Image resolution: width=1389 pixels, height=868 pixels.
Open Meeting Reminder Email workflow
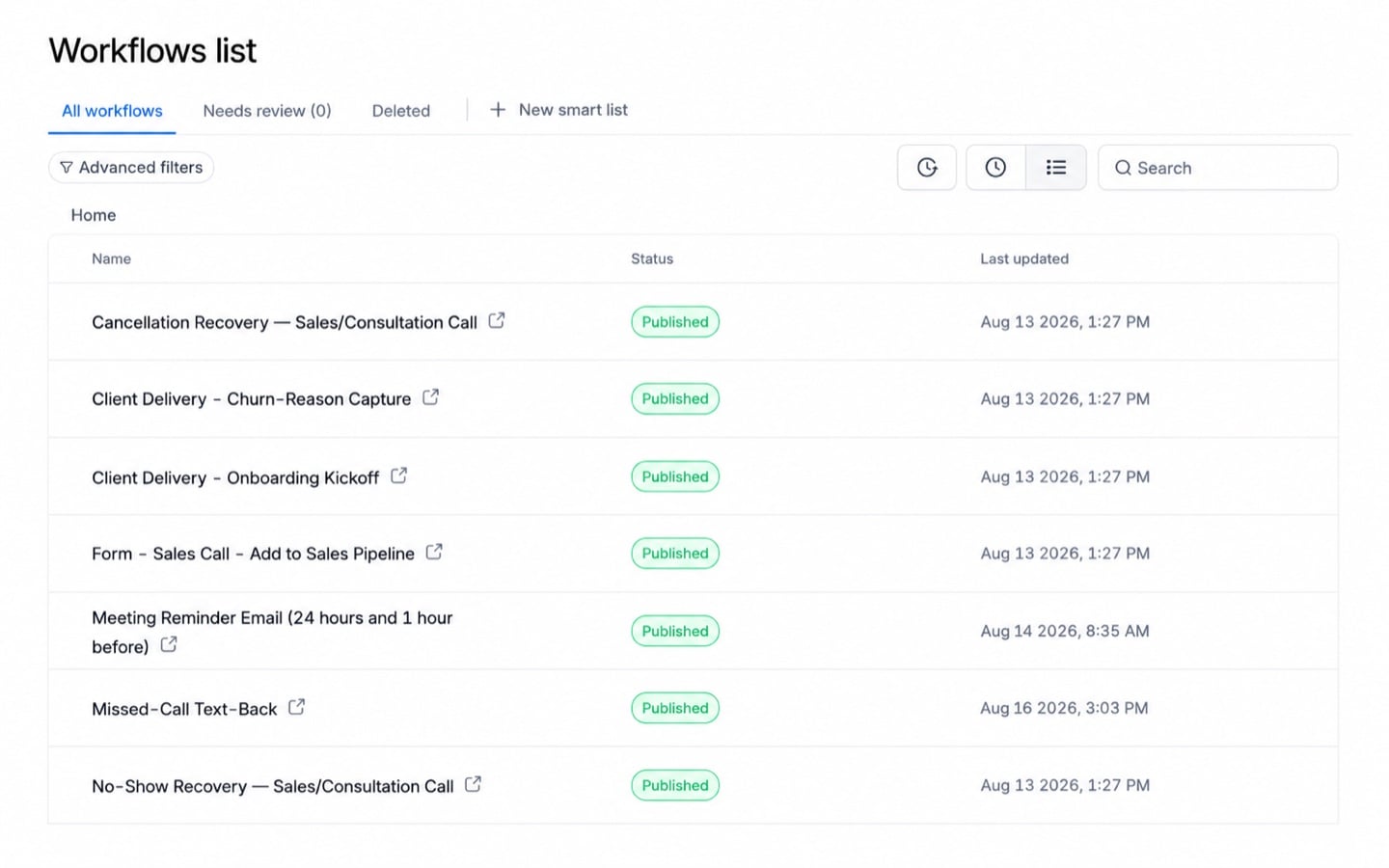(x=272, y=632)
